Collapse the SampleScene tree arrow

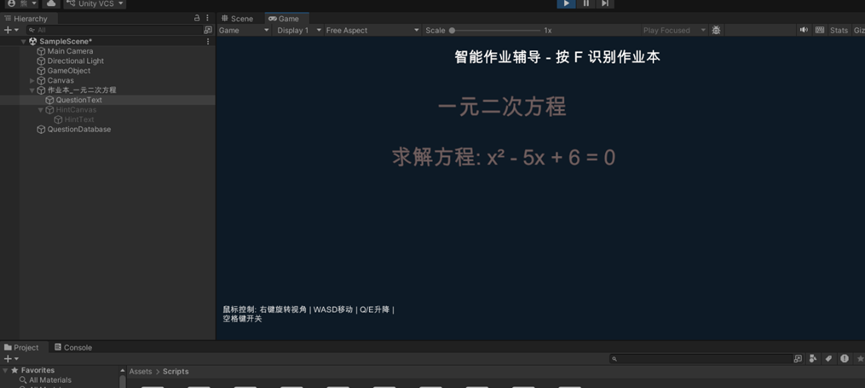click(x=23, y=41)
